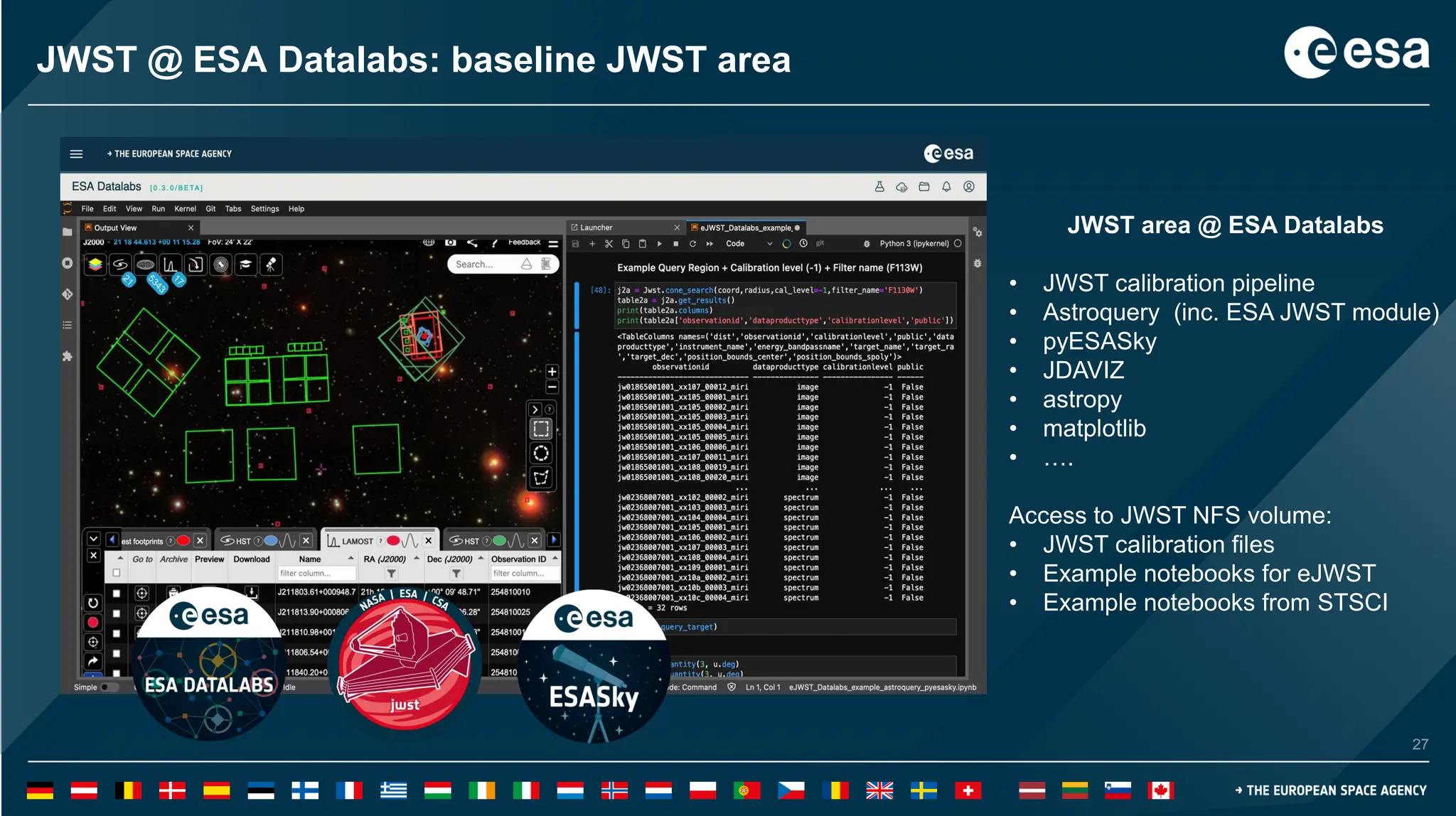Screen dimensions: 1456x816
Task: Zoom out with the ESASky minus button
Action: click(x=552, y=387)
